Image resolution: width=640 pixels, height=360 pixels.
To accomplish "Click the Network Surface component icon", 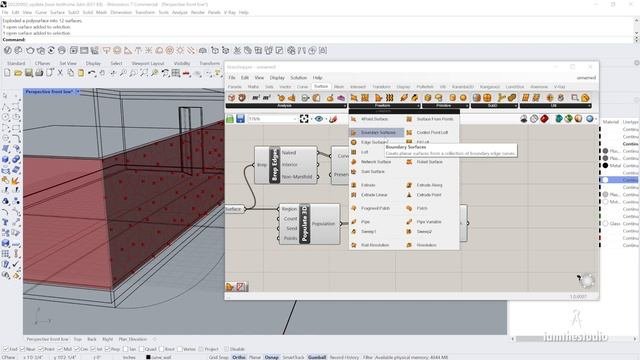I will coord(354,162).
